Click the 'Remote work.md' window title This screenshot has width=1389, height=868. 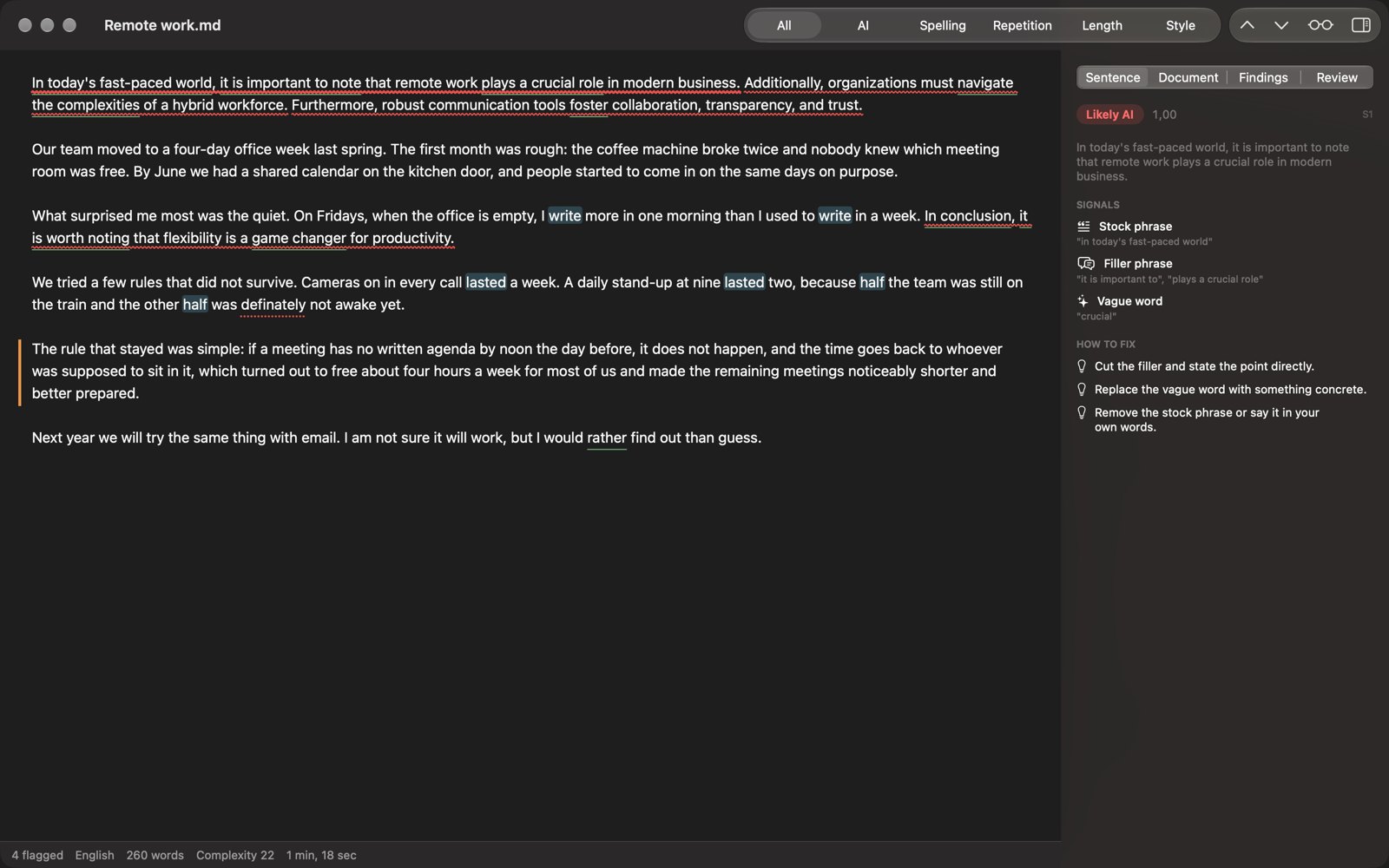(x=162, y=25)
